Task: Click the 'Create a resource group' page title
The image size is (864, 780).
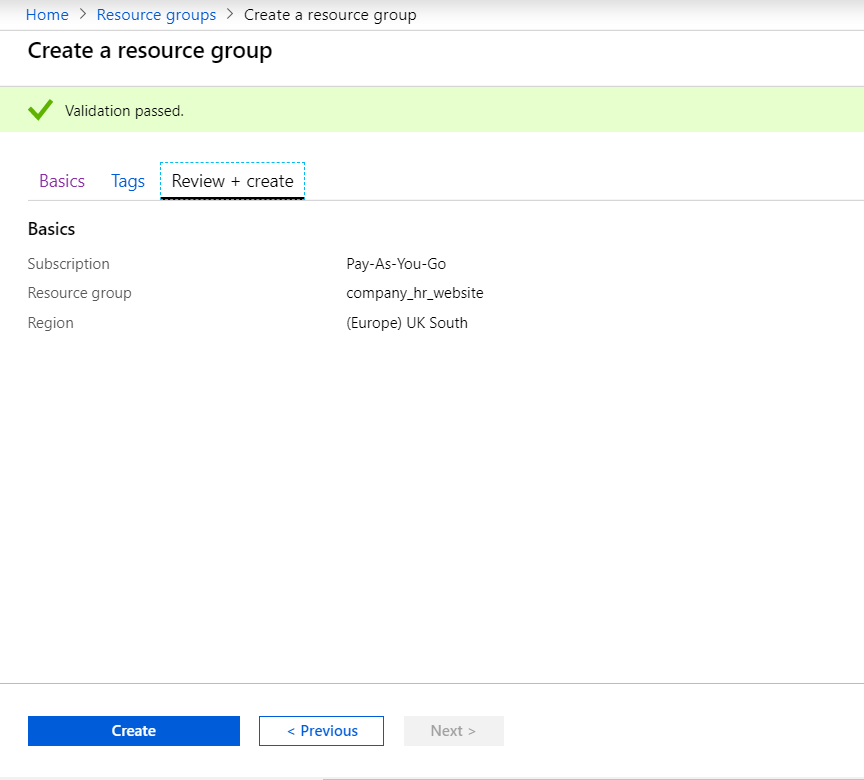Action: pos(150,51)
